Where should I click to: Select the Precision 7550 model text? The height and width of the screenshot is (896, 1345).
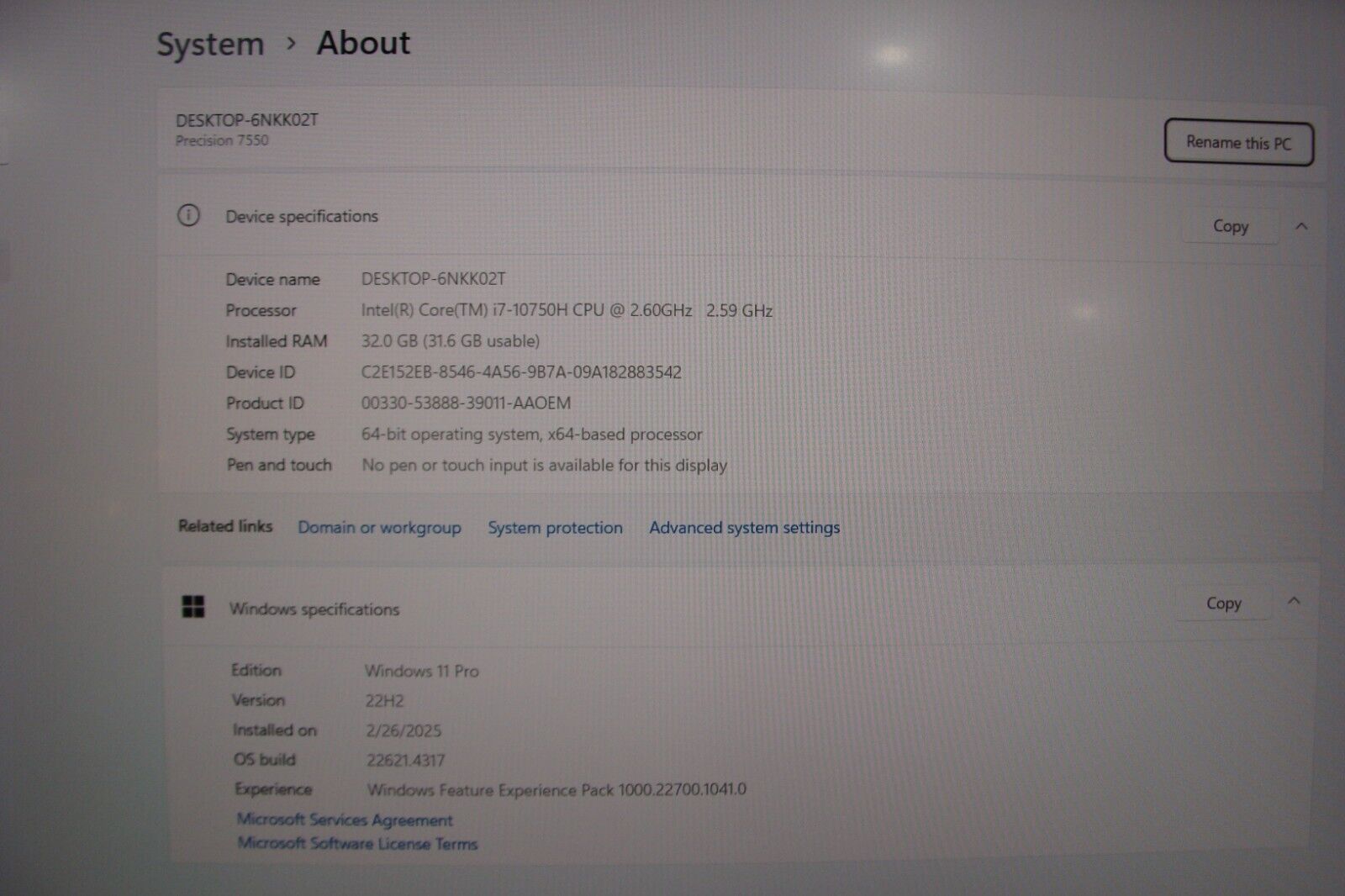pyautogui.click(x=222, y=140)
